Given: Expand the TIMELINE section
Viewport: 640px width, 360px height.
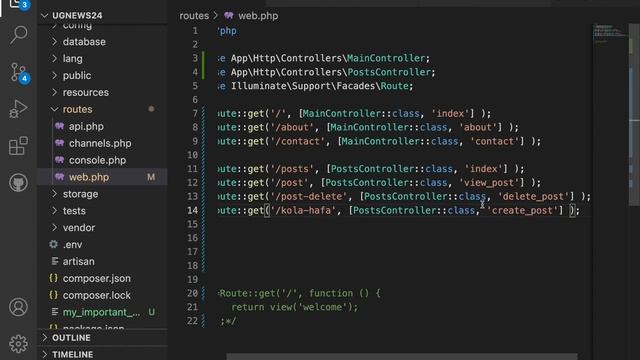Looking at the screenshot, I should 45,354.
